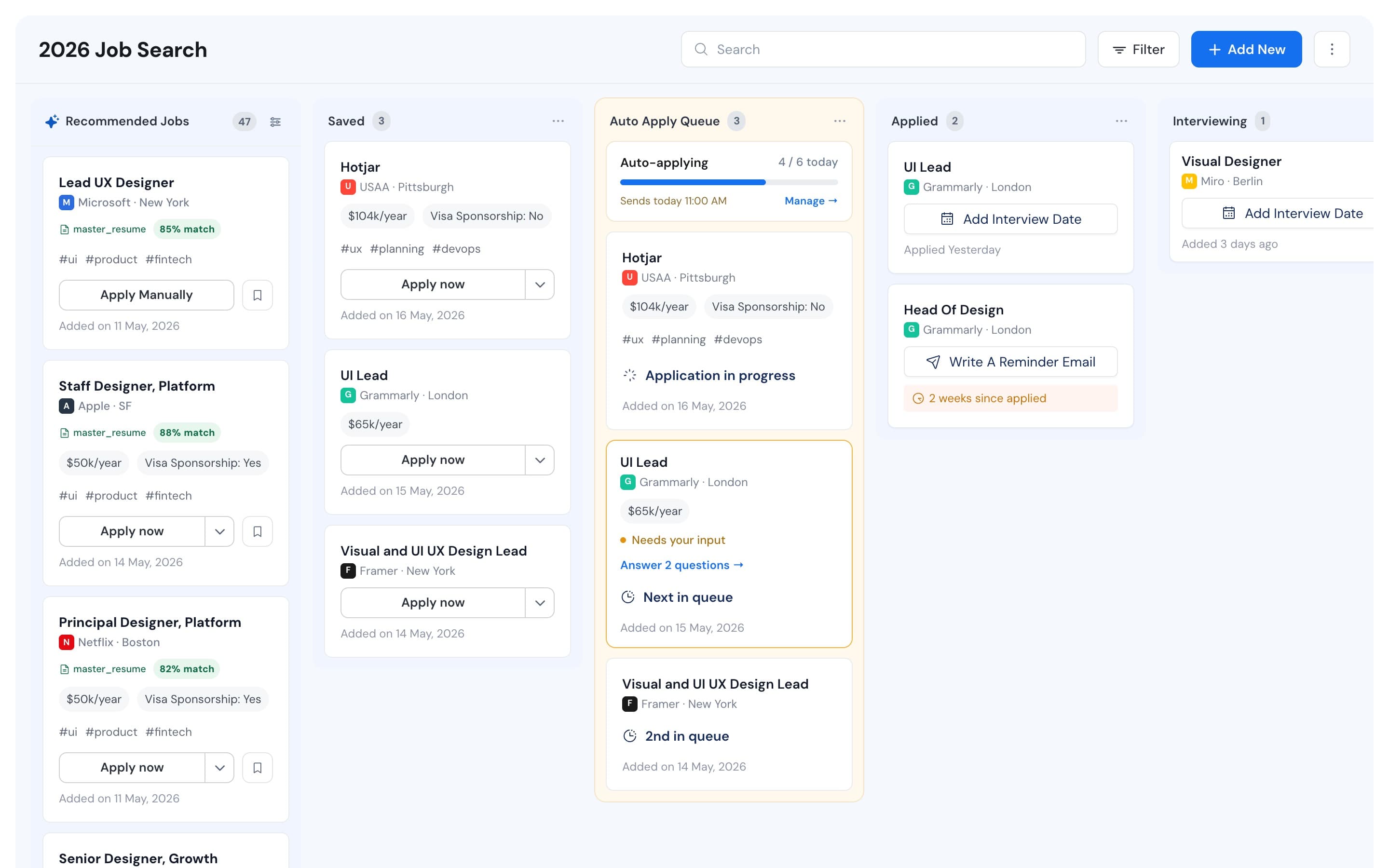Image resolution: width=1389 pixels, height=868 pixels.
Task: Bookmark the Principal Designer, Platform job
Action: coord(257,768)
